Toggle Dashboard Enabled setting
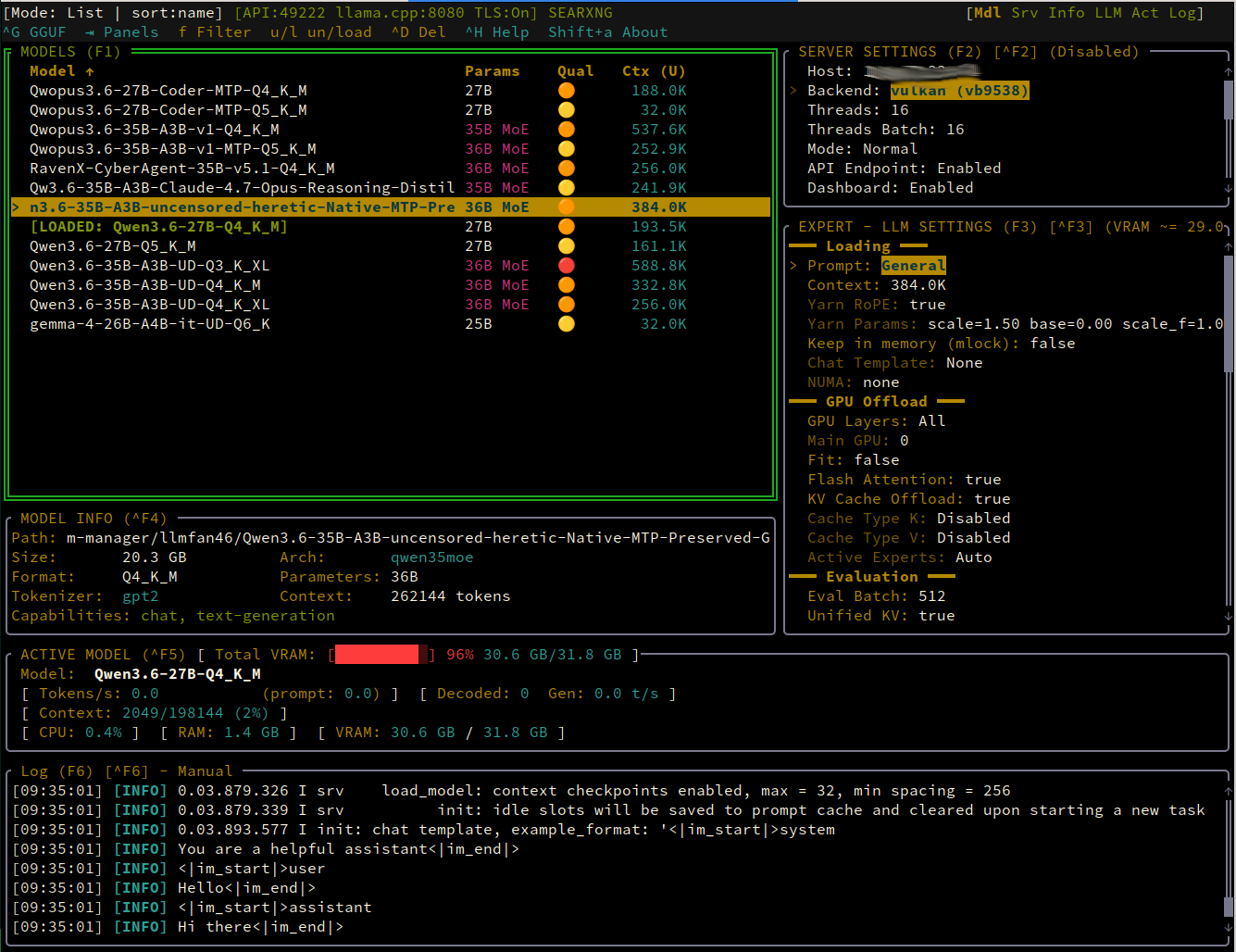The width and height of the screenshot is (1236, 952). [x=891, y=188]
